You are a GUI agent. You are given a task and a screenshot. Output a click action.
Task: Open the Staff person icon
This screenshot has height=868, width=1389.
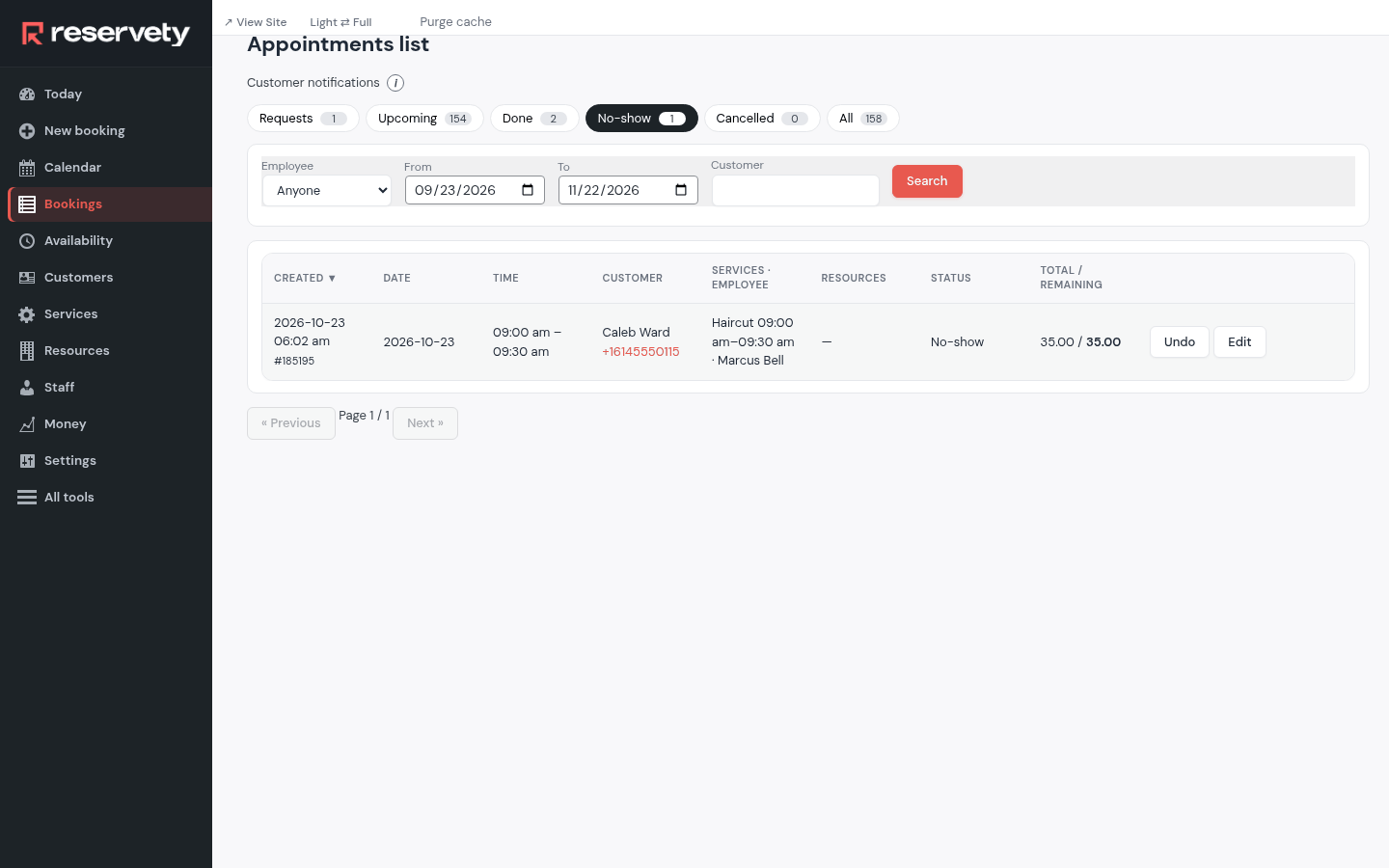coord(27,388)
